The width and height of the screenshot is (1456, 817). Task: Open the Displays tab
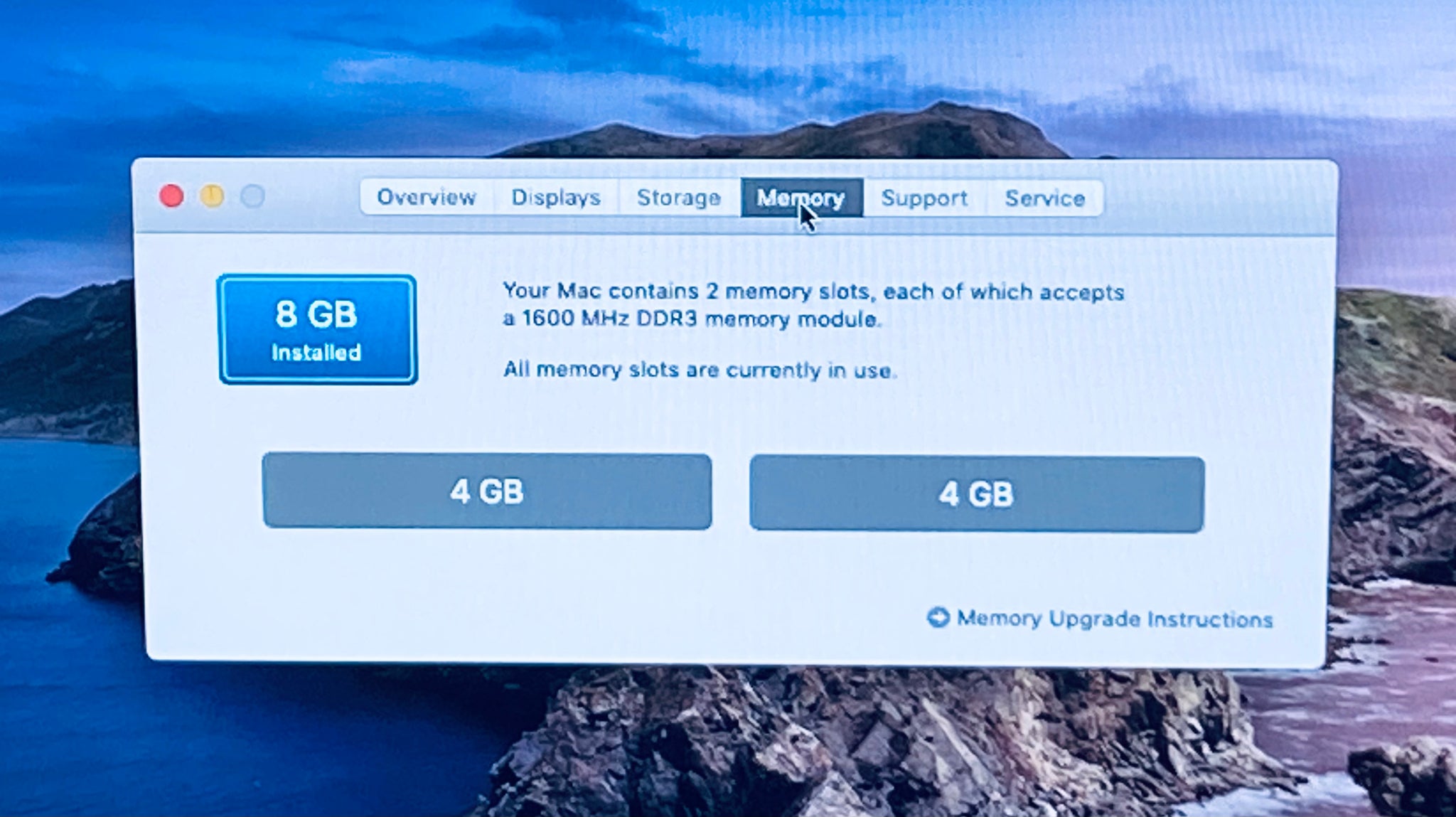point(556,197)
